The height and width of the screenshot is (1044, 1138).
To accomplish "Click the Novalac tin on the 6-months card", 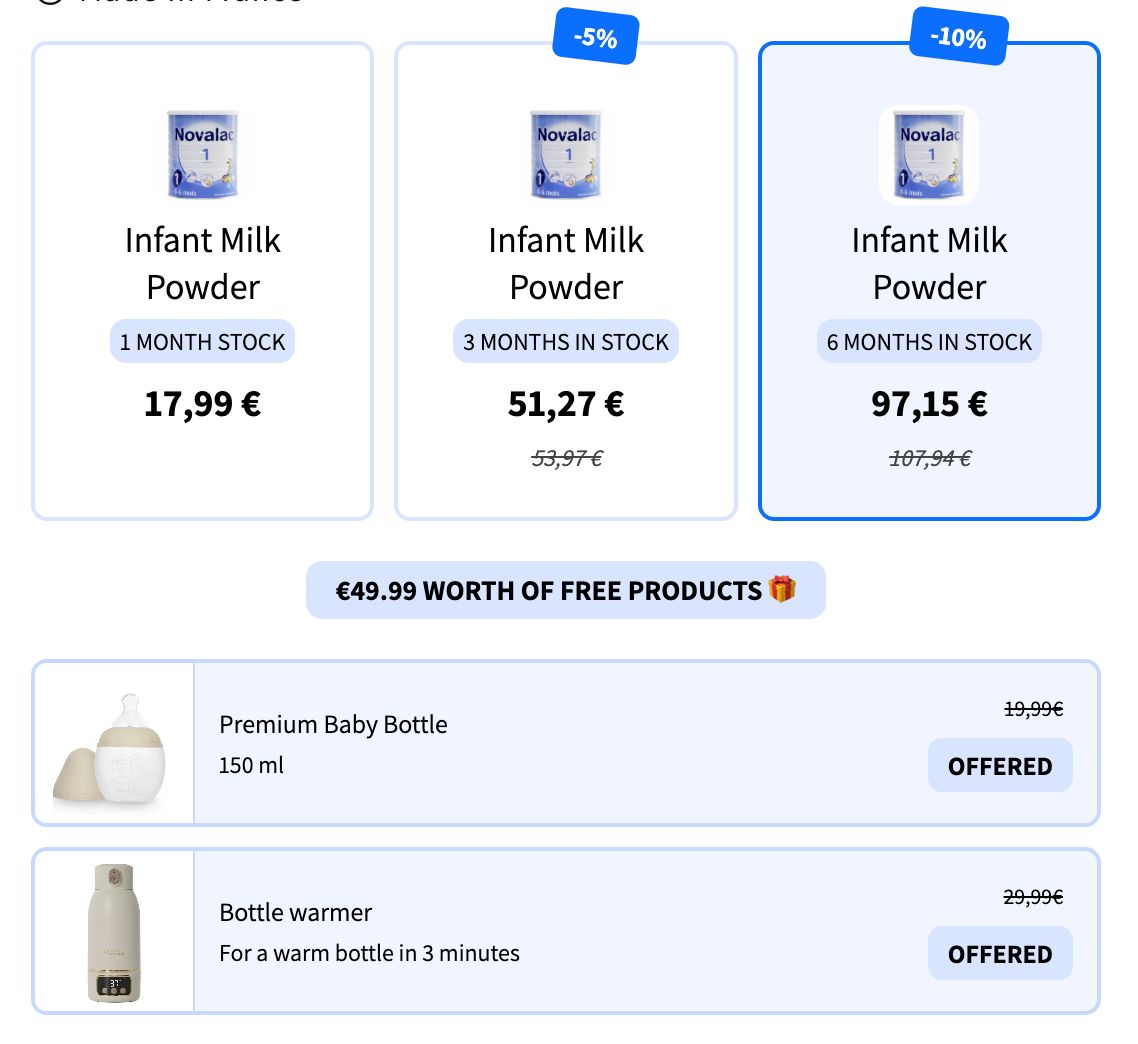I will click(x=929, y=155).
